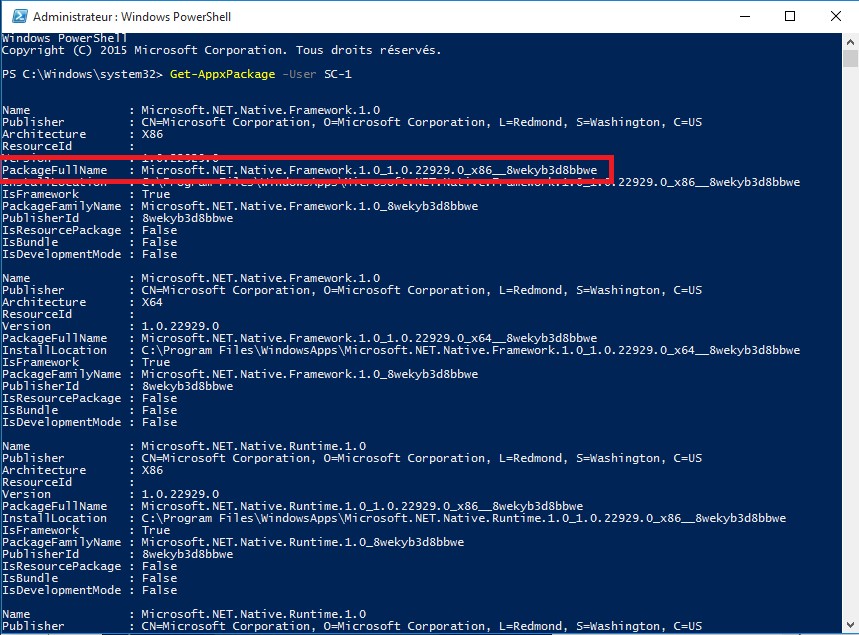
Task: Click the vertical scrollbar thumb
Action: (x=848, y=58)
